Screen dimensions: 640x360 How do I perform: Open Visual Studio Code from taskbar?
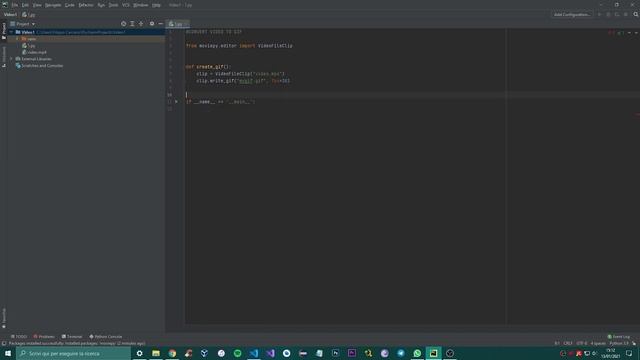click(254, 353)
